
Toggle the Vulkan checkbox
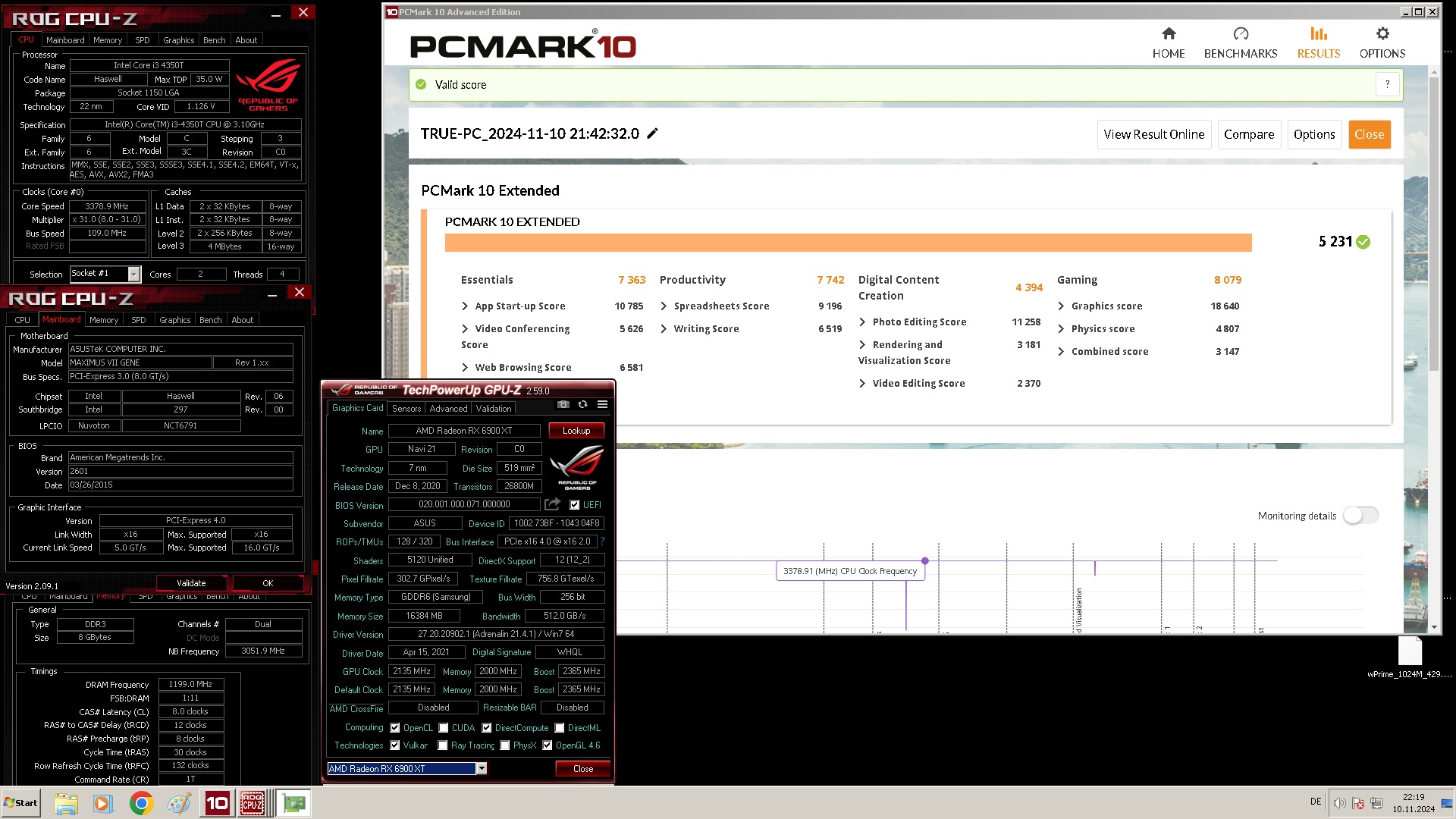point(395,745)
